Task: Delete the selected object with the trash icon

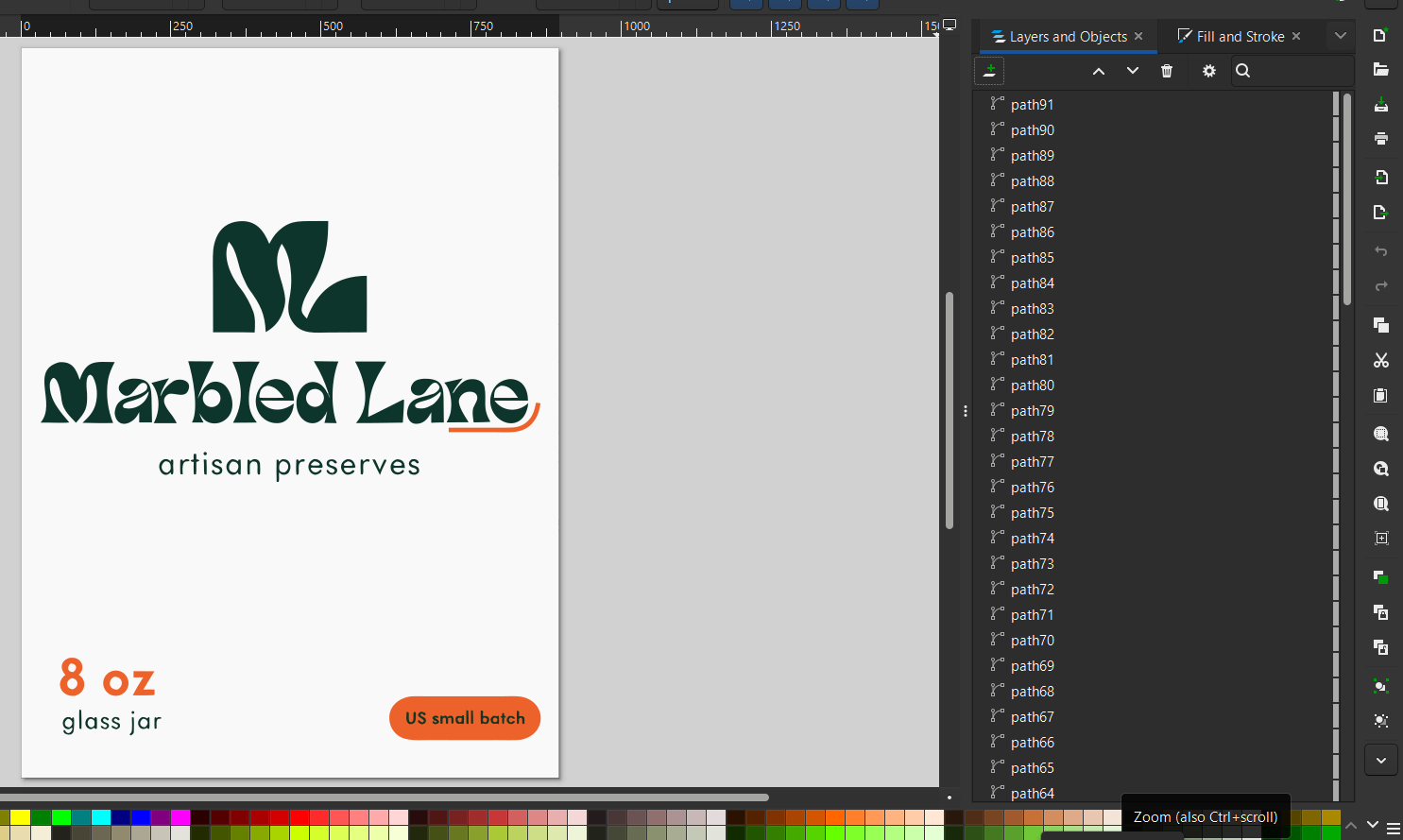Action: (1167, 71)
